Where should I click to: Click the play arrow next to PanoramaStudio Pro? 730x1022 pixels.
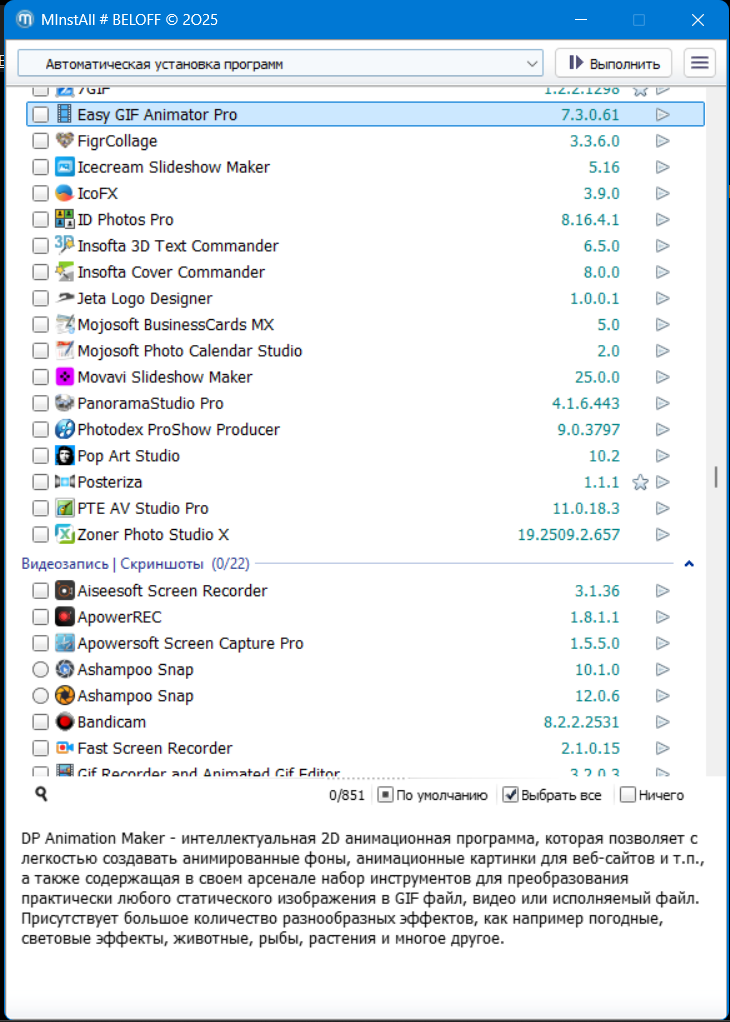[x=662, y=403]
